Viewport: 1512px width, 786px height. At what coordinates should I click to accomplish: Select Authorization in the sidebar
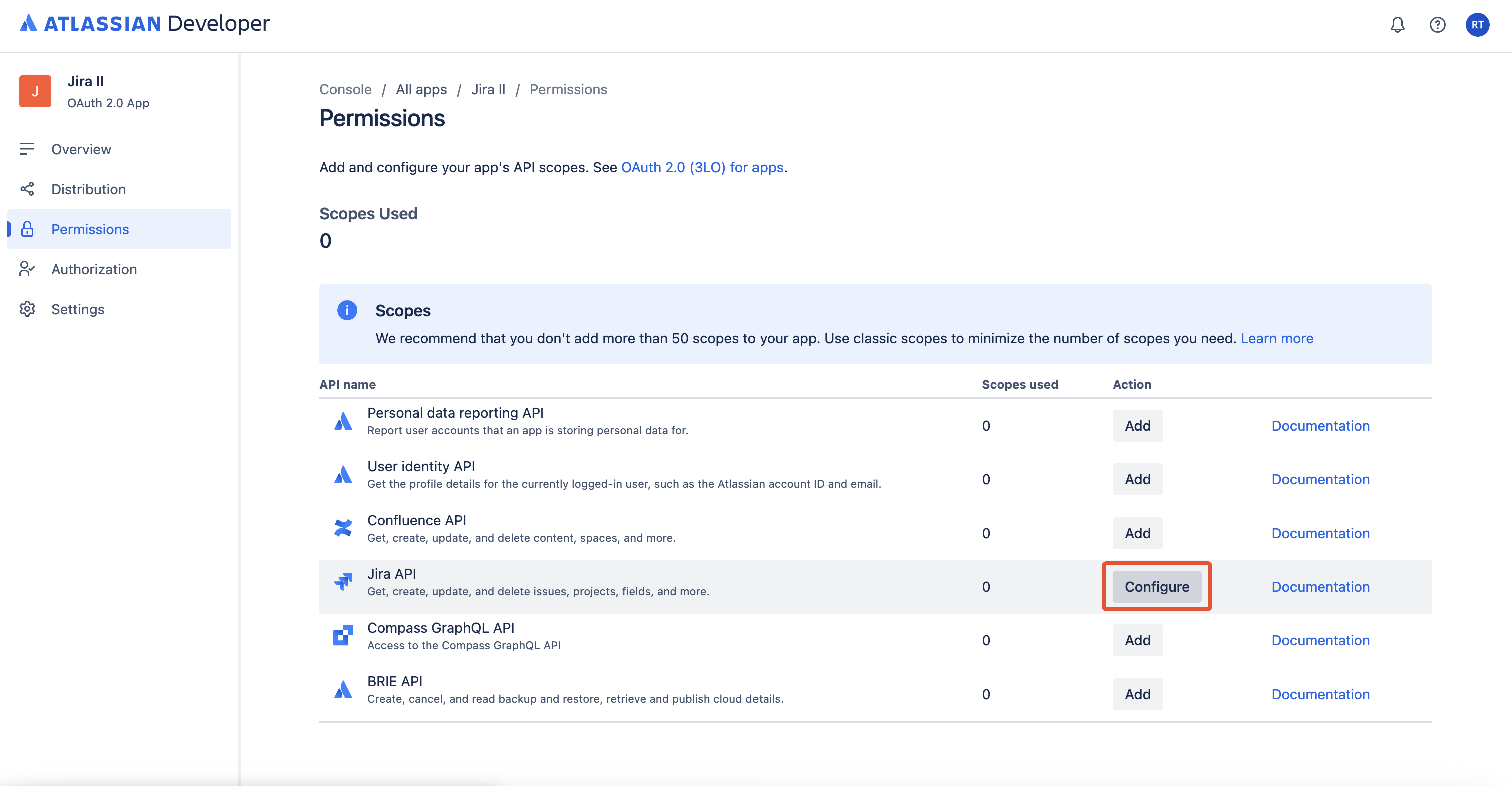(94, 269)
